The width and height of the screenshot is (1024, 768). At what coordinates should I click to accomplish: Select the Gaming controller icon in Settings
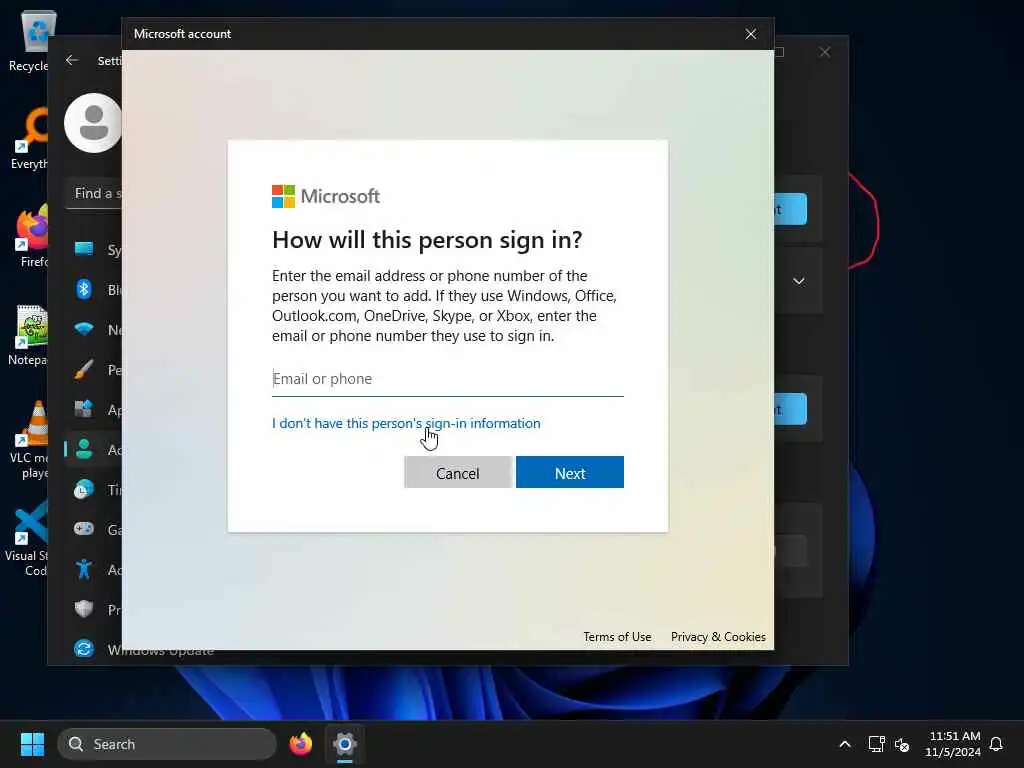click(x=84, y=529)
